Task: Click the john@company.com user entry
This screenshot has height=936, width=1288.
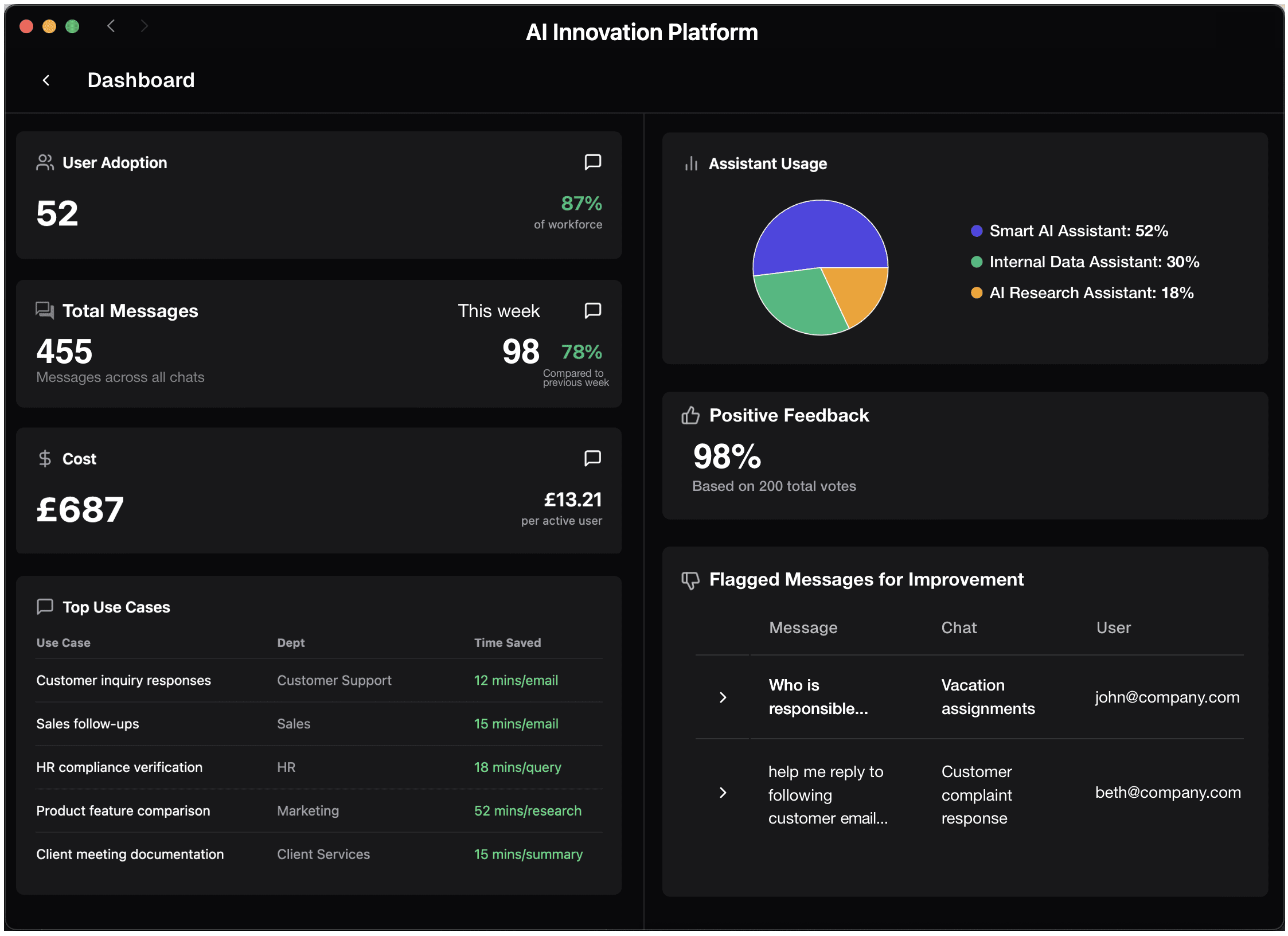Action: pos(1167,697)
